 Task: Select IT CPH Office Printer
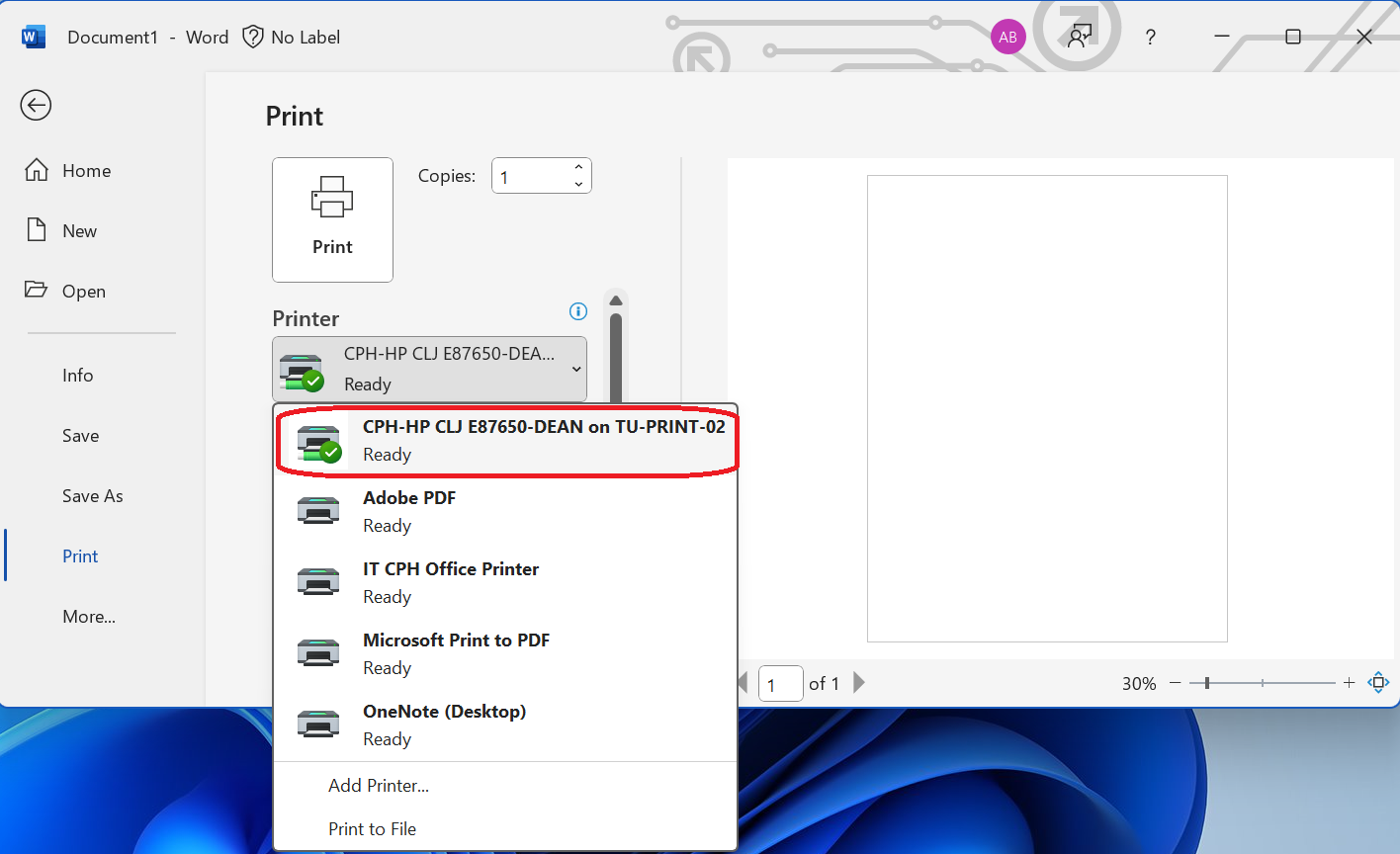(505, 582)
